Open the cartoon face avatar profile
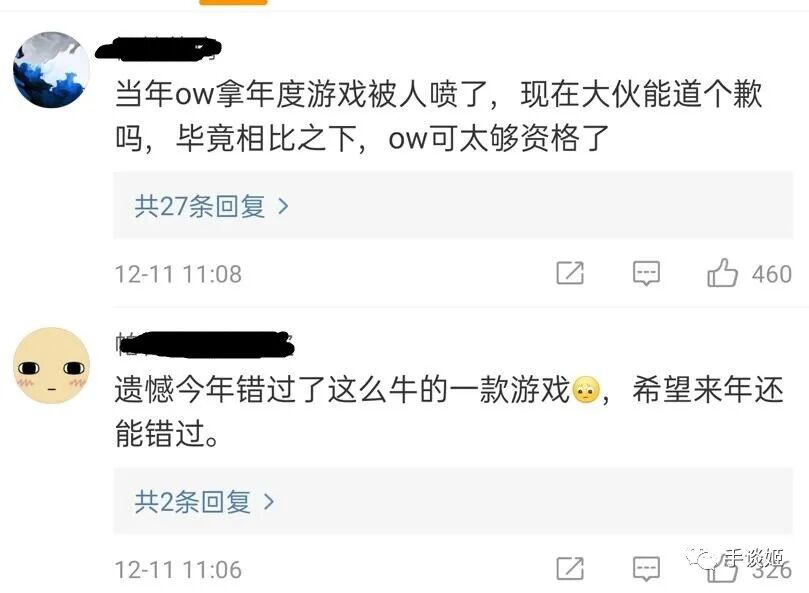The width and height of the screenshot is (809, 593). pos(52,365)
